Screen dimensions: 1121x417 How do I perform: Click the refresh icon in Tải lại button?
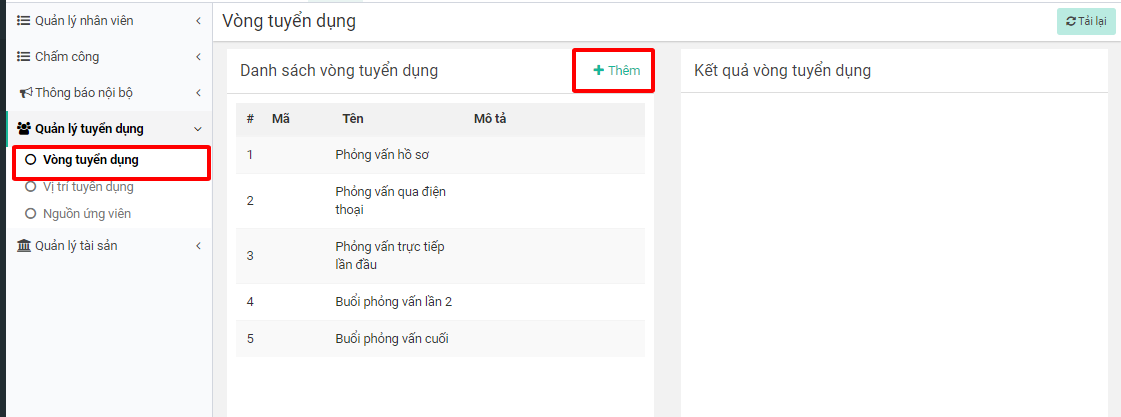[x=1071, y=21]
